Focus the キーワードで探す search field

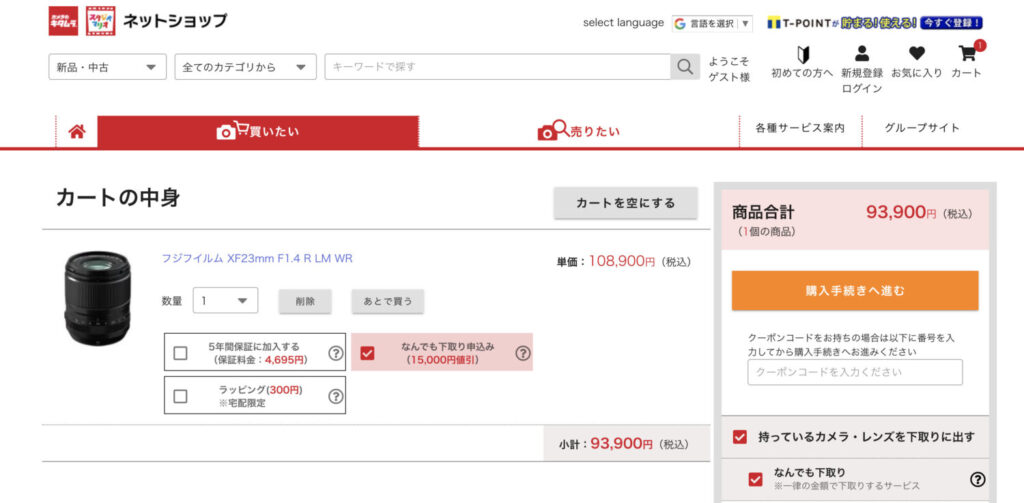[x=498, y=67]
